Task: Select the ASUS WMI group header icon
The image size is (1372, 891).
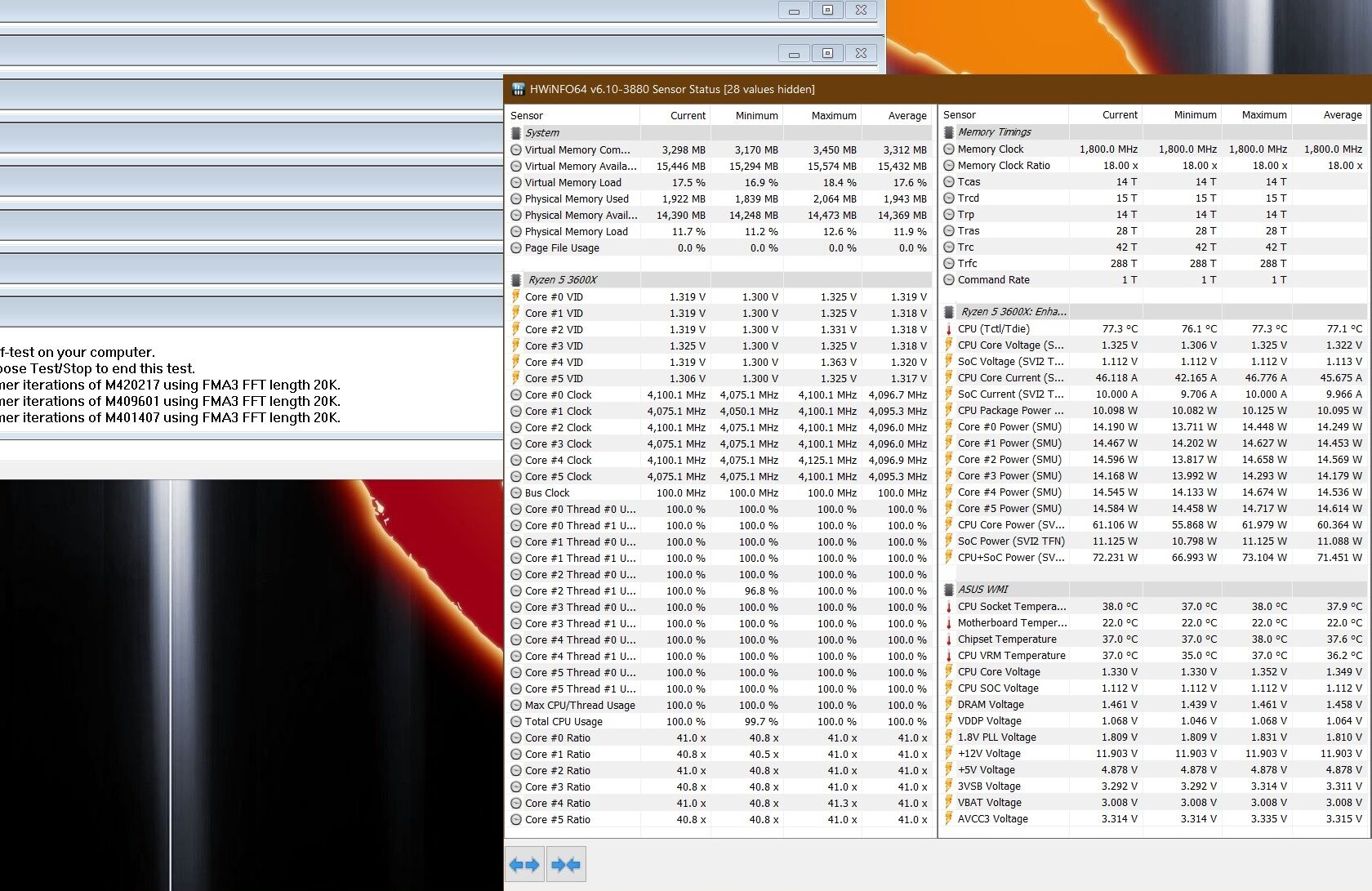Action: pyautogui.click(x=948, y=590)
